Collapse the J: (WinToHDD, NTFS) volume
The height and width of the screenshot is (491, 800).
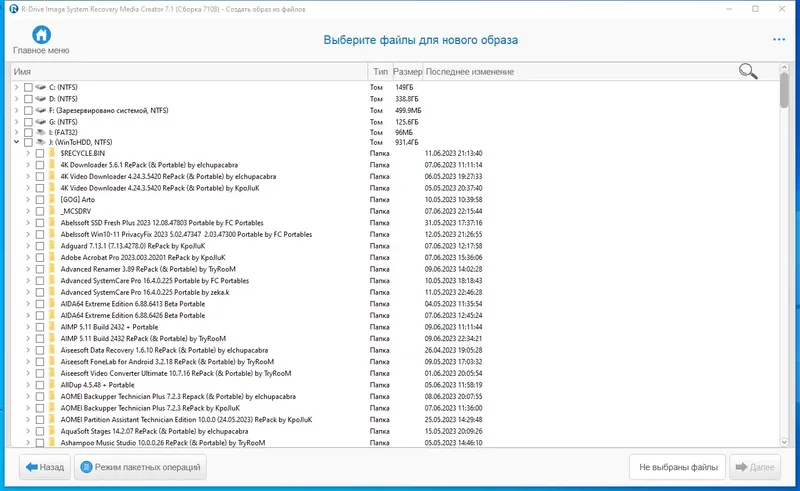click(16, 142)
